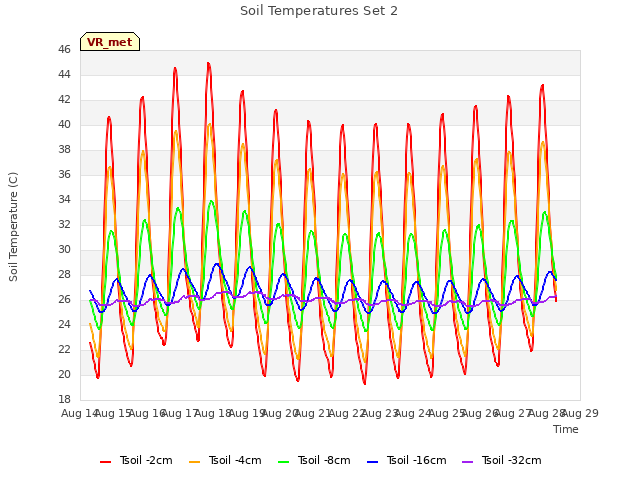Click the Aug 29 x-axis tick label
This screenshot has width=640, height=480.
(580, 413)
